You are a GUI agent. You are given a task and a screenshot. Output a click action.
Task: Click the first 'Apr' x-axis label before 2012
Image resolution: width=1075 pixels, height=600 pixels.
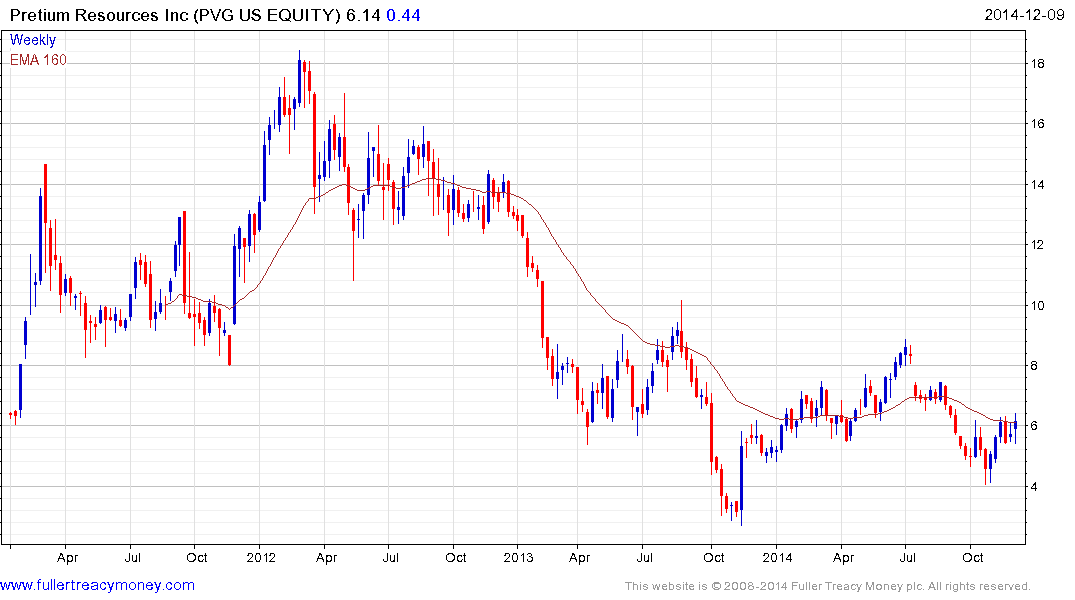click(67, 557)
